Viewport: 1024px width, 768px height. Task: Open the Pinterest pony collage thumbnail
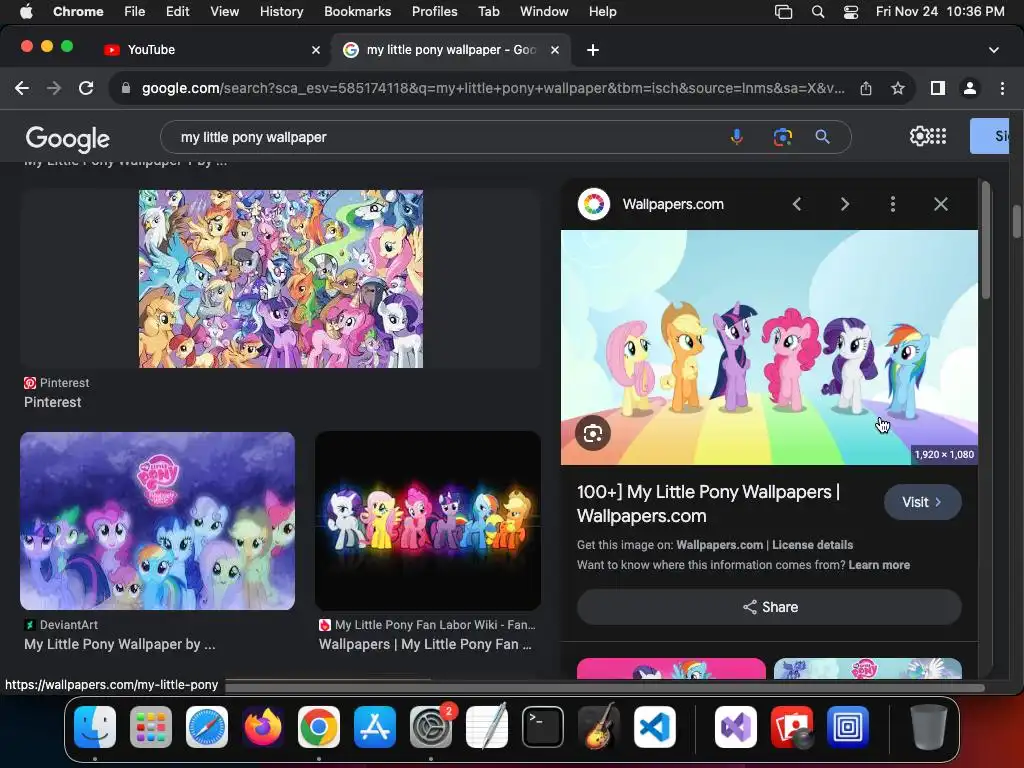click(281, 279)
